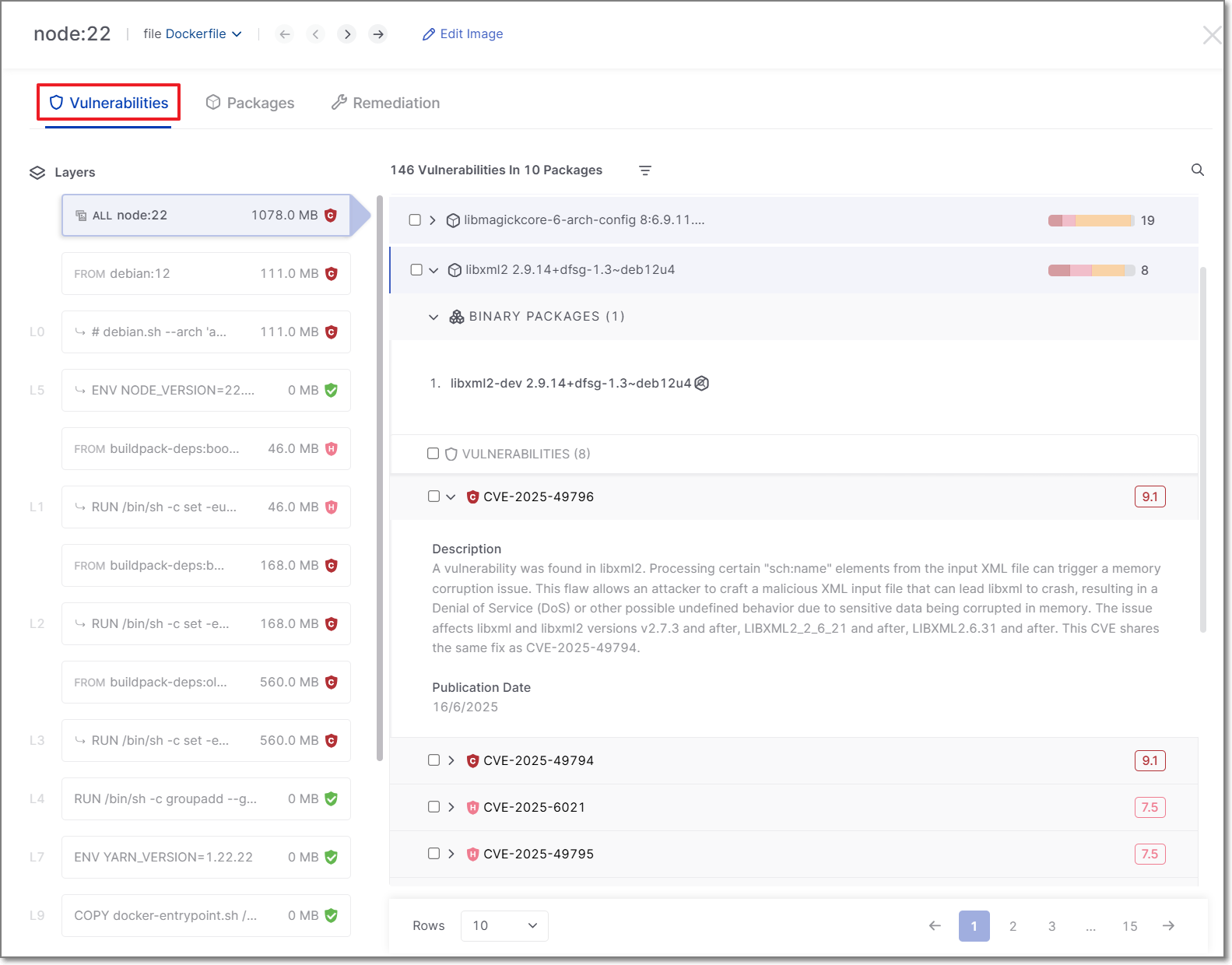
Task: Click the Layers stack icon
Action: (37, 173)
